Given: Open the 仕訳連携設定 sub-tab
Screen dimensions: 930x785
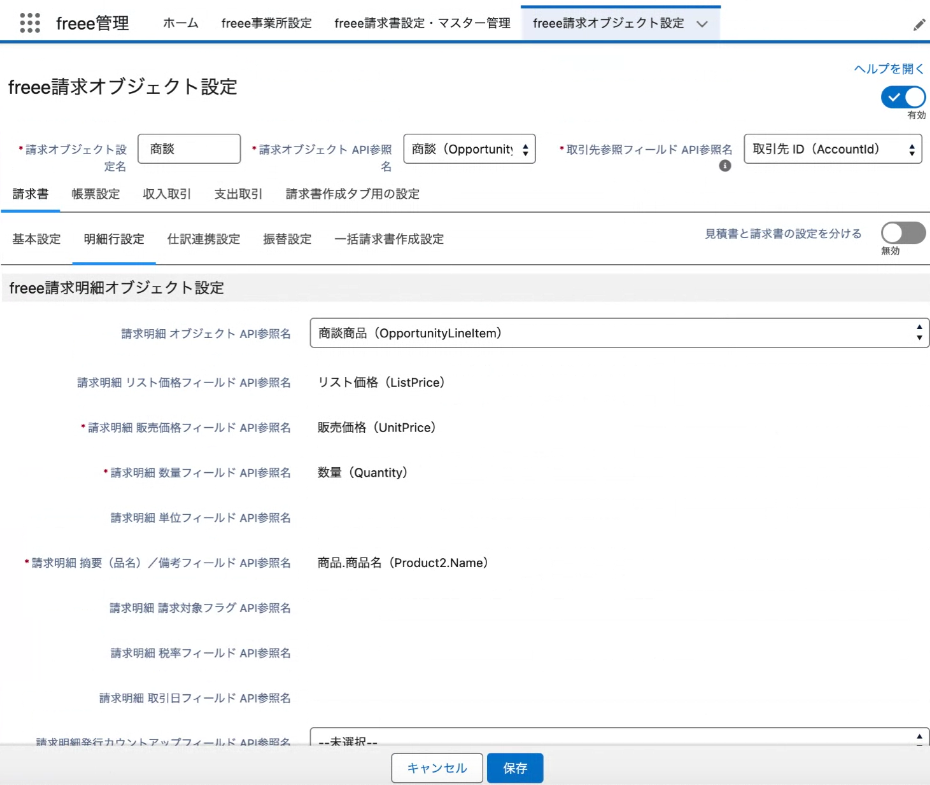Looking at the screenshot, I should pos(203,239).
